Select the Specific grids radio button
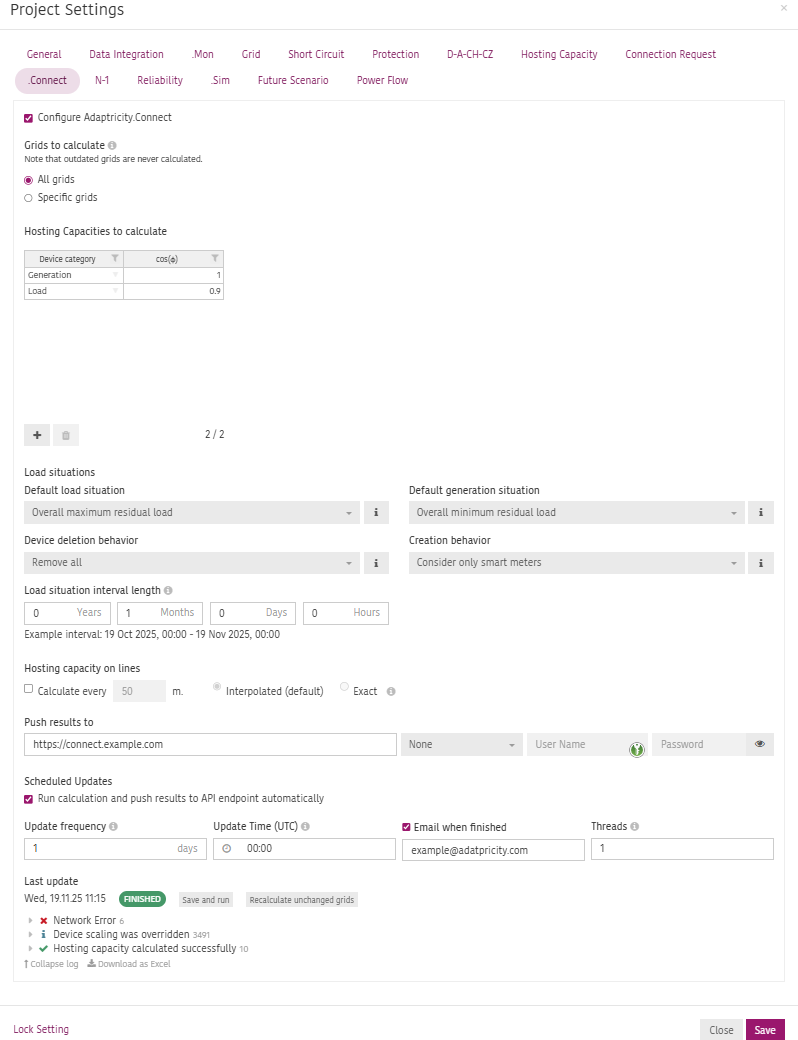The height and width of the screenshot is (1040, 798). click(x=29, y=197)
